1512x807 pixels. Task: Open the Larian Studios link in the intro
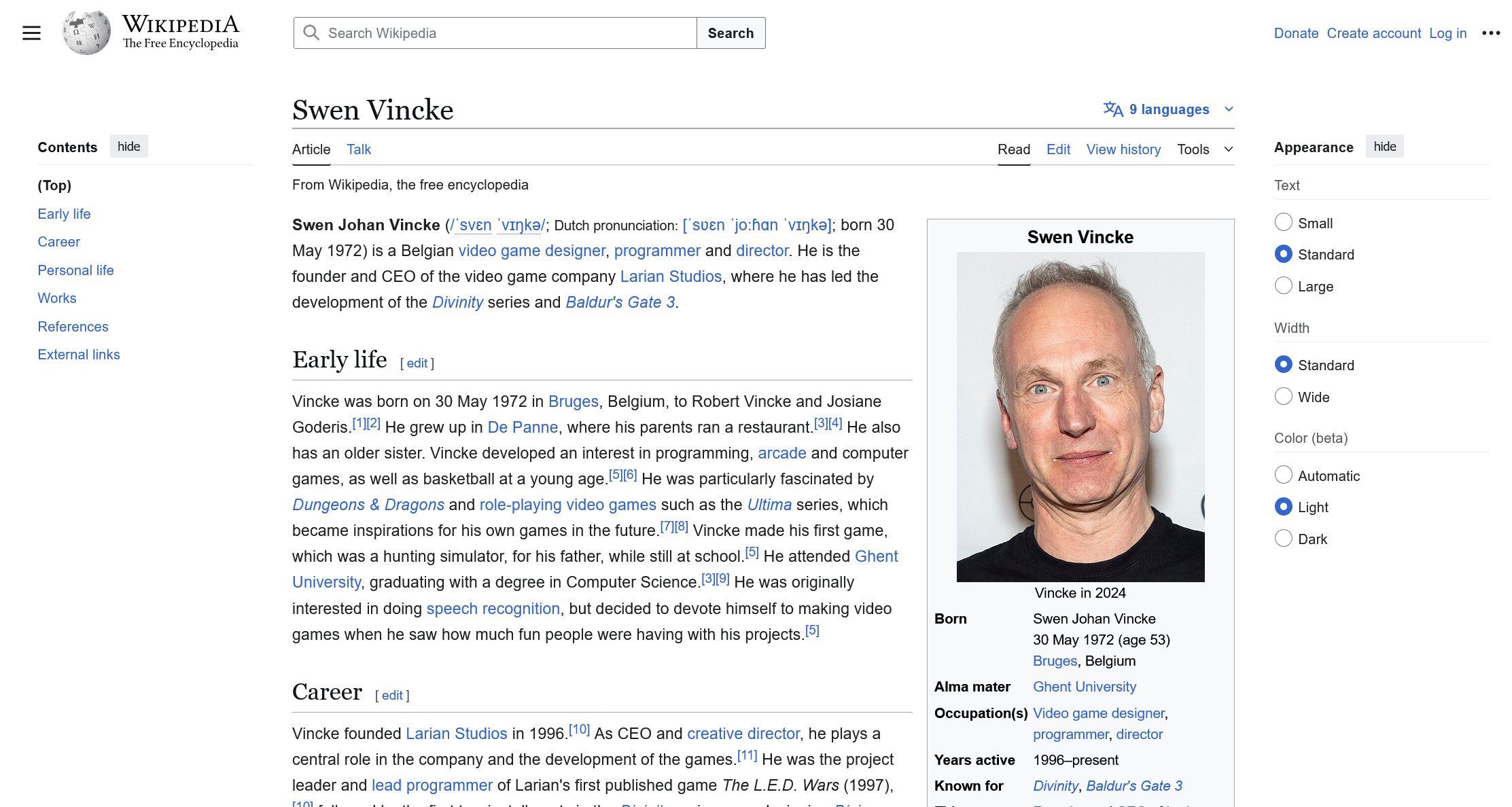[670, 276]
